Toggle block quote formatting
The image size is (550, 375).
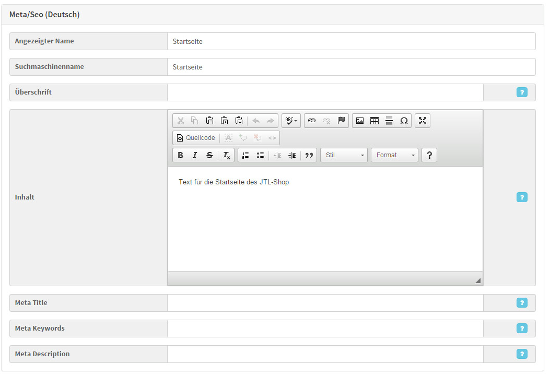coord(309,155)
